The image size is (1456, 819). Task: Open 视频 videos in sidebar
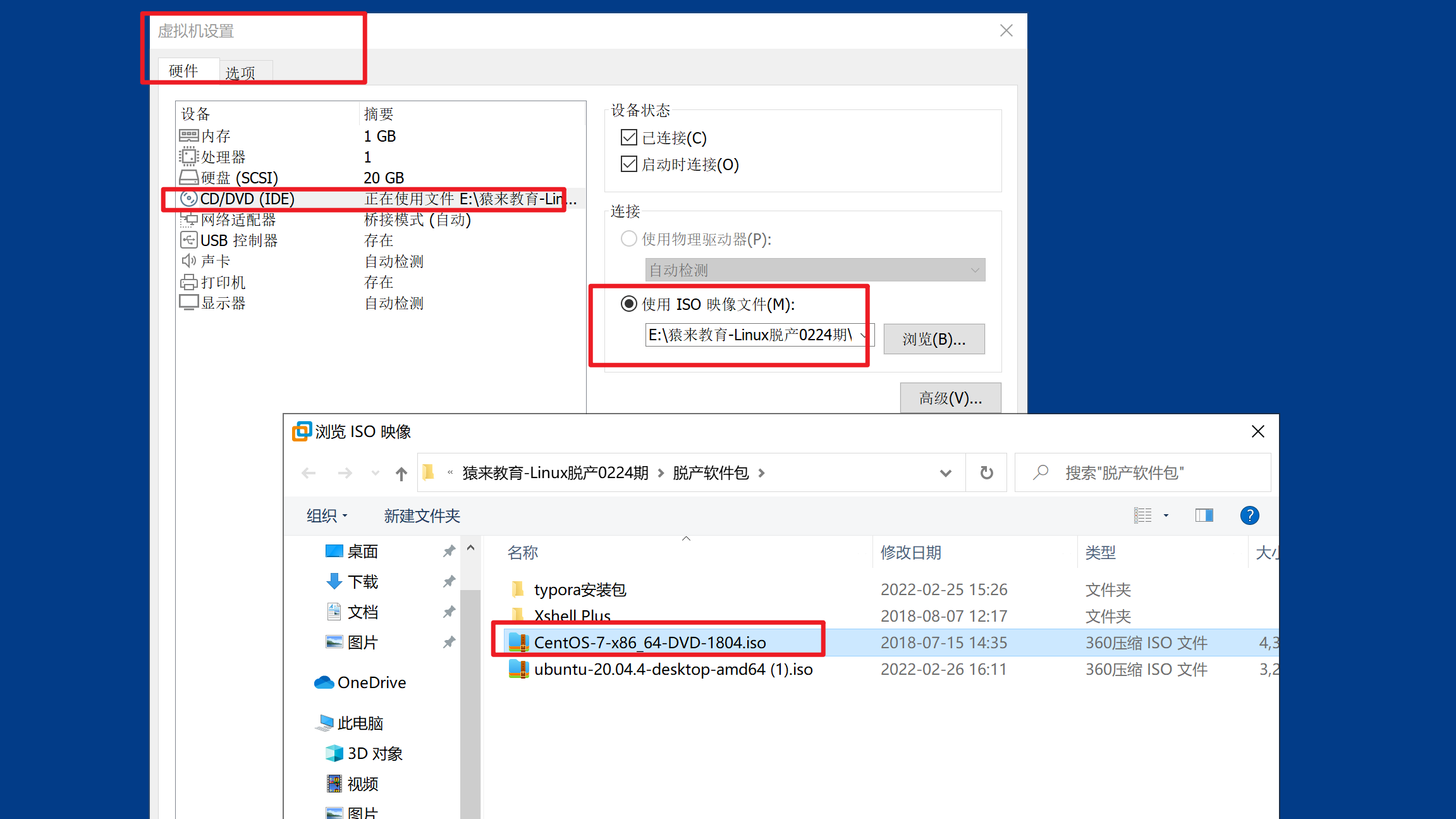click(x=353, y=784)
